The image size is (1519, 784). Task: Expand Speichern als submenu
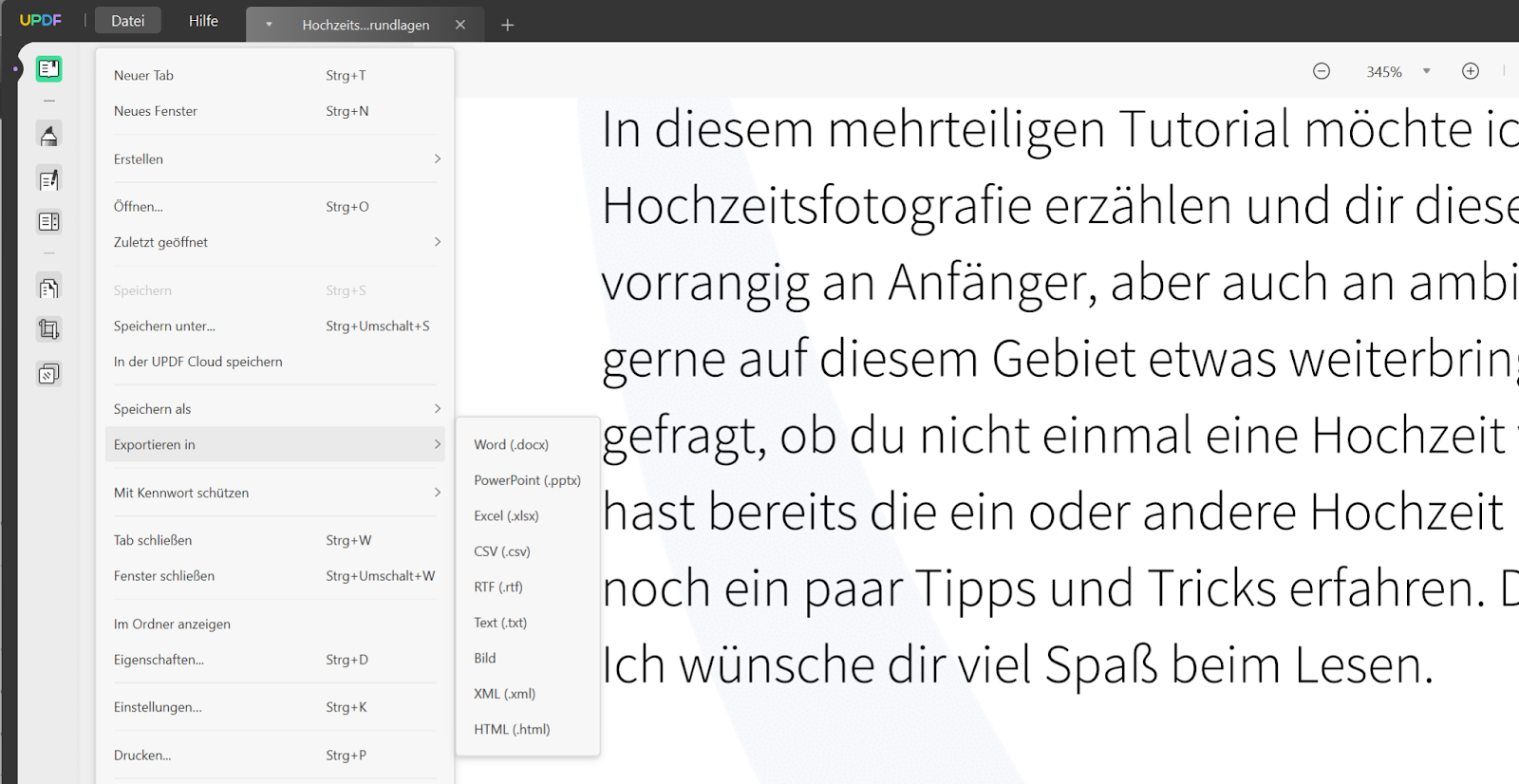(x=275, y=409)
